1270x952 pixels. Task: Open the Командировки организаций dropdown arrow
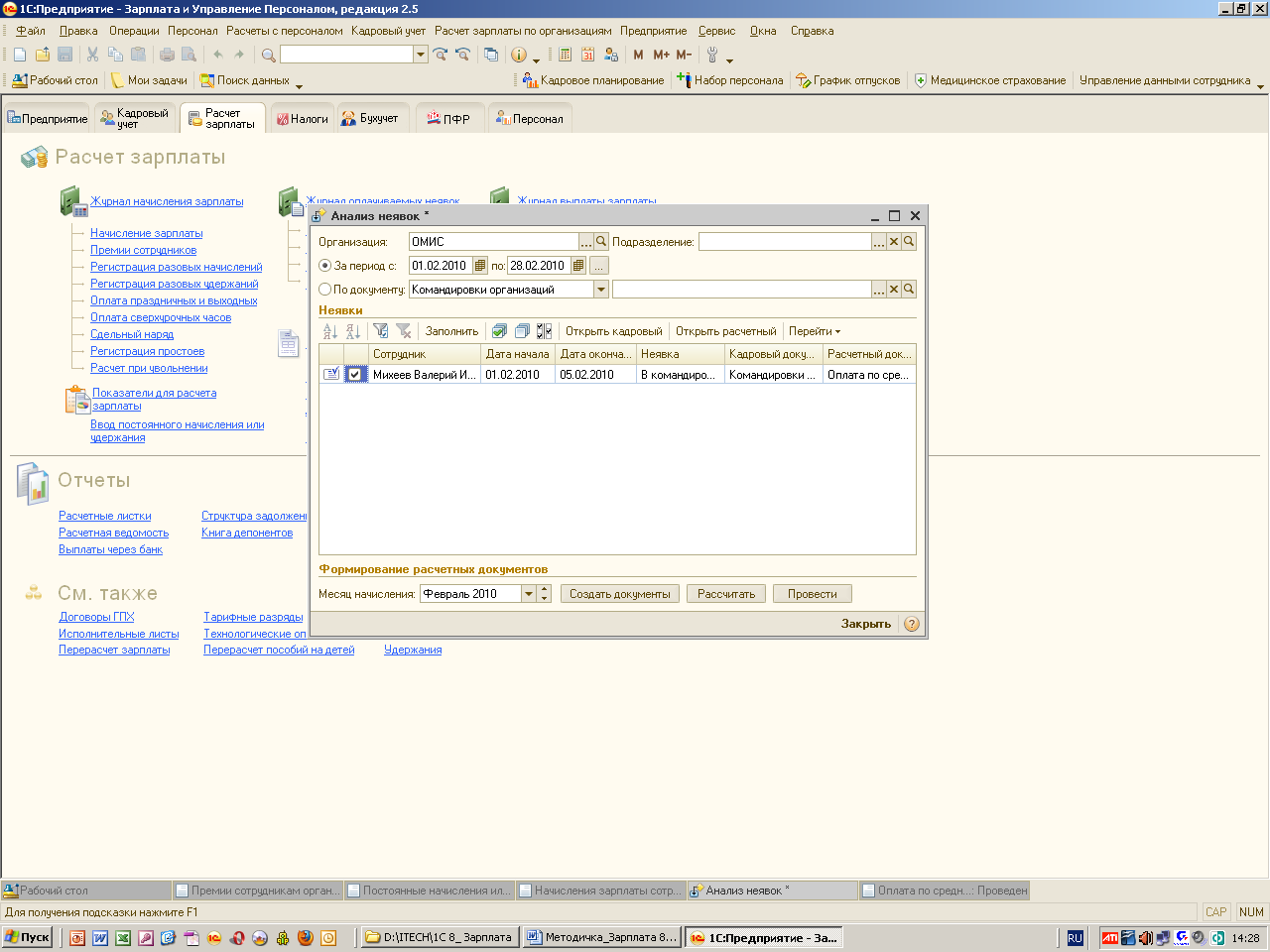(x=601, y=290)
